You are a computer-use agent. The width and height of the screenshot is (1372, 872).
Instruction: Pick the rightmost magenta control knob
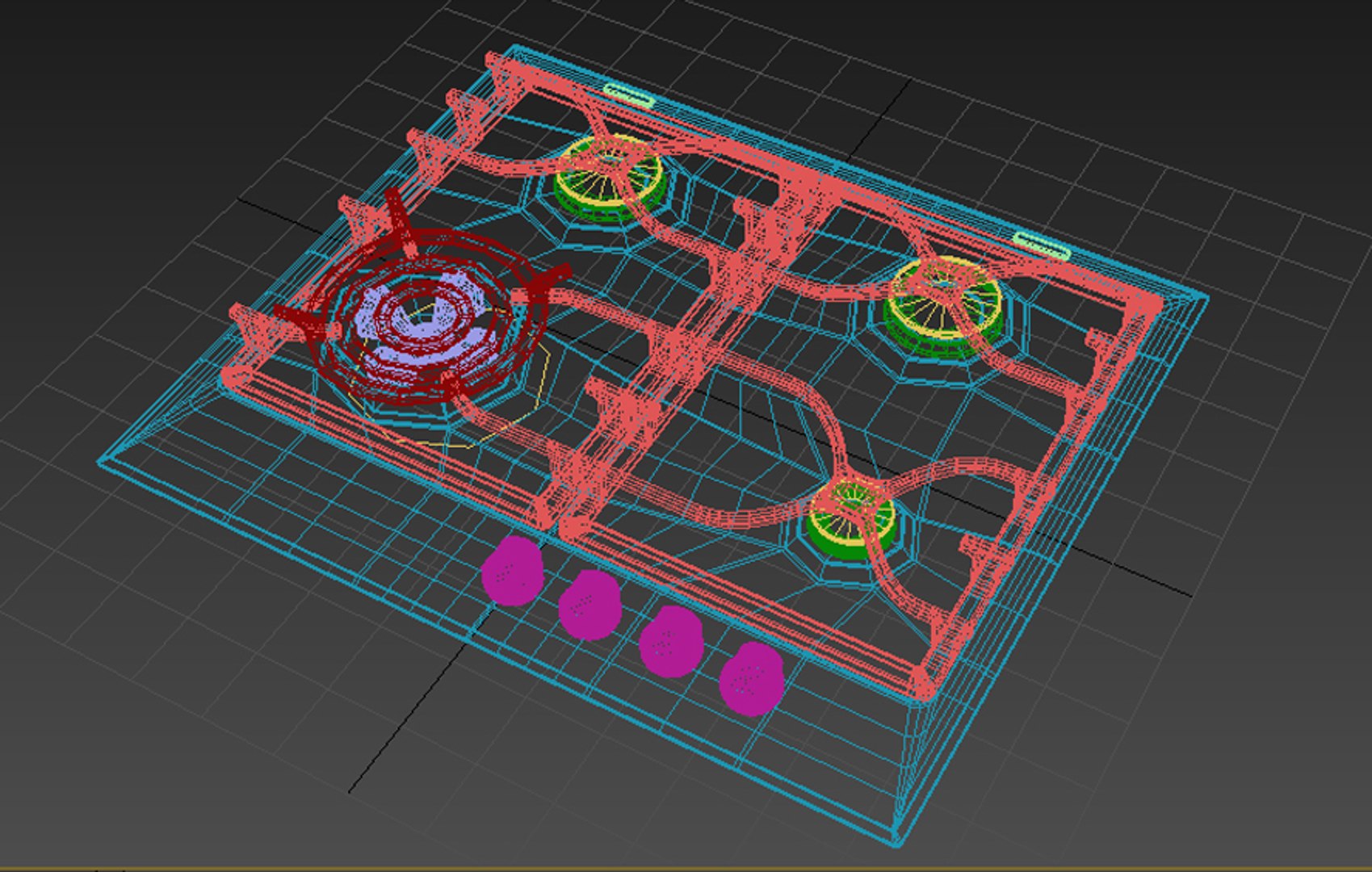tap(751, 678)
